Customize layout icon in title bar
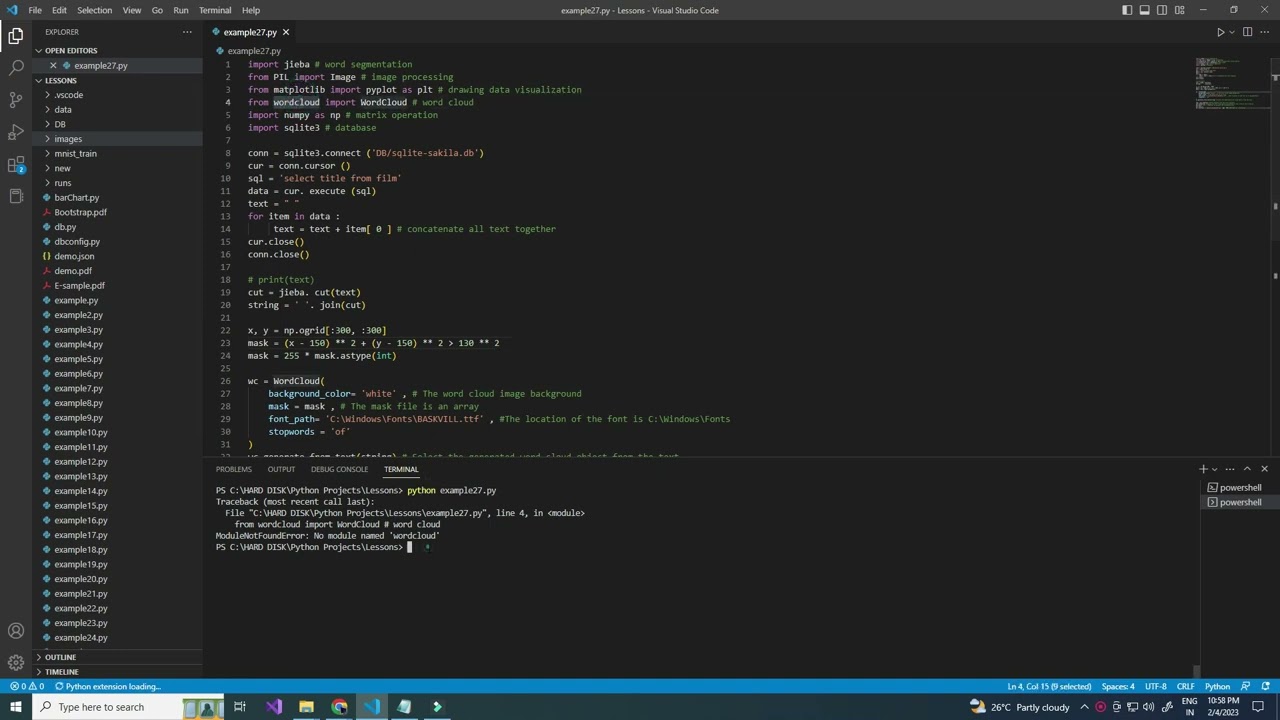1280x720 pixels. tap(1180, 10)
